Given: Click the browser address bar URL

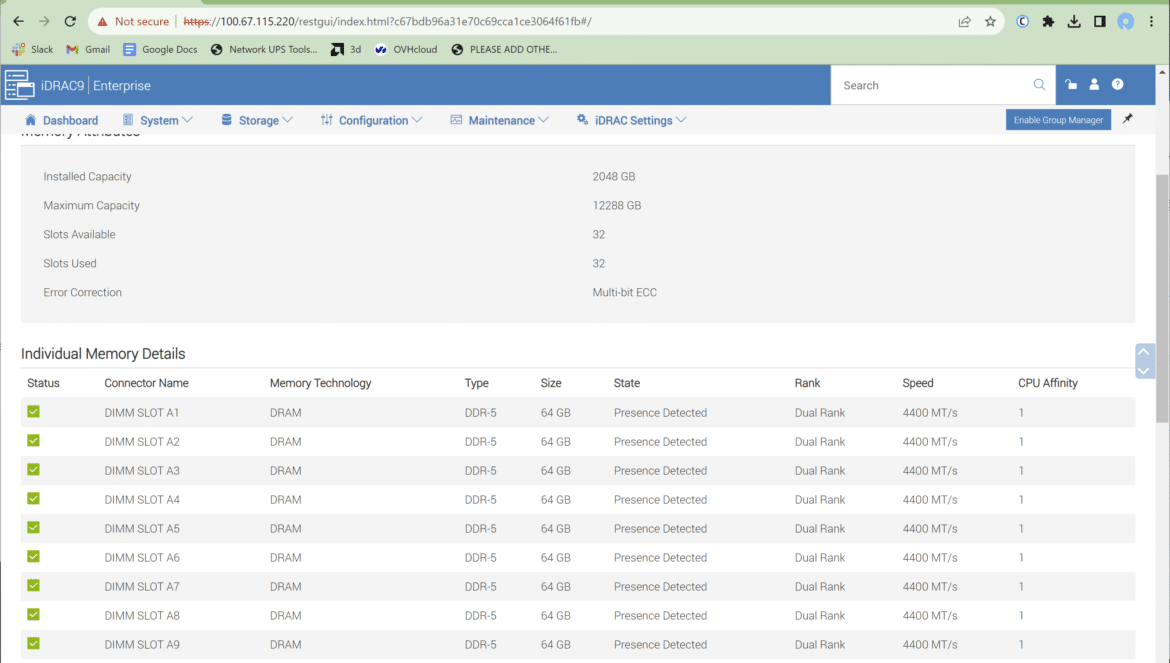Looking at the screenshot, I should 387,22.
